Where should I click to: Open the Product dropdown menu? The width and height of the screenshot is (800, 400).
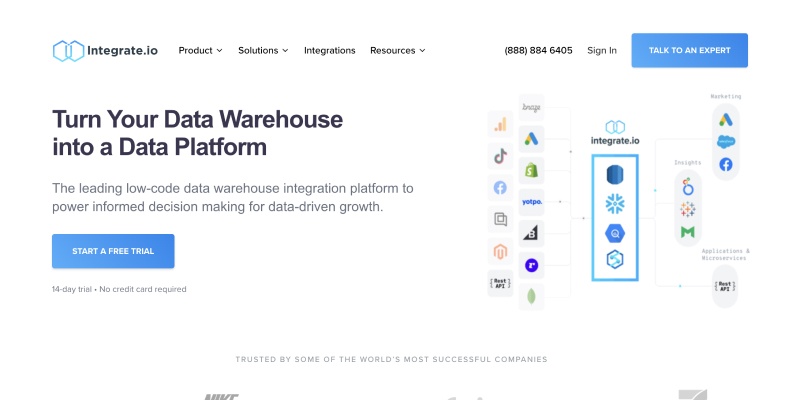201,51
